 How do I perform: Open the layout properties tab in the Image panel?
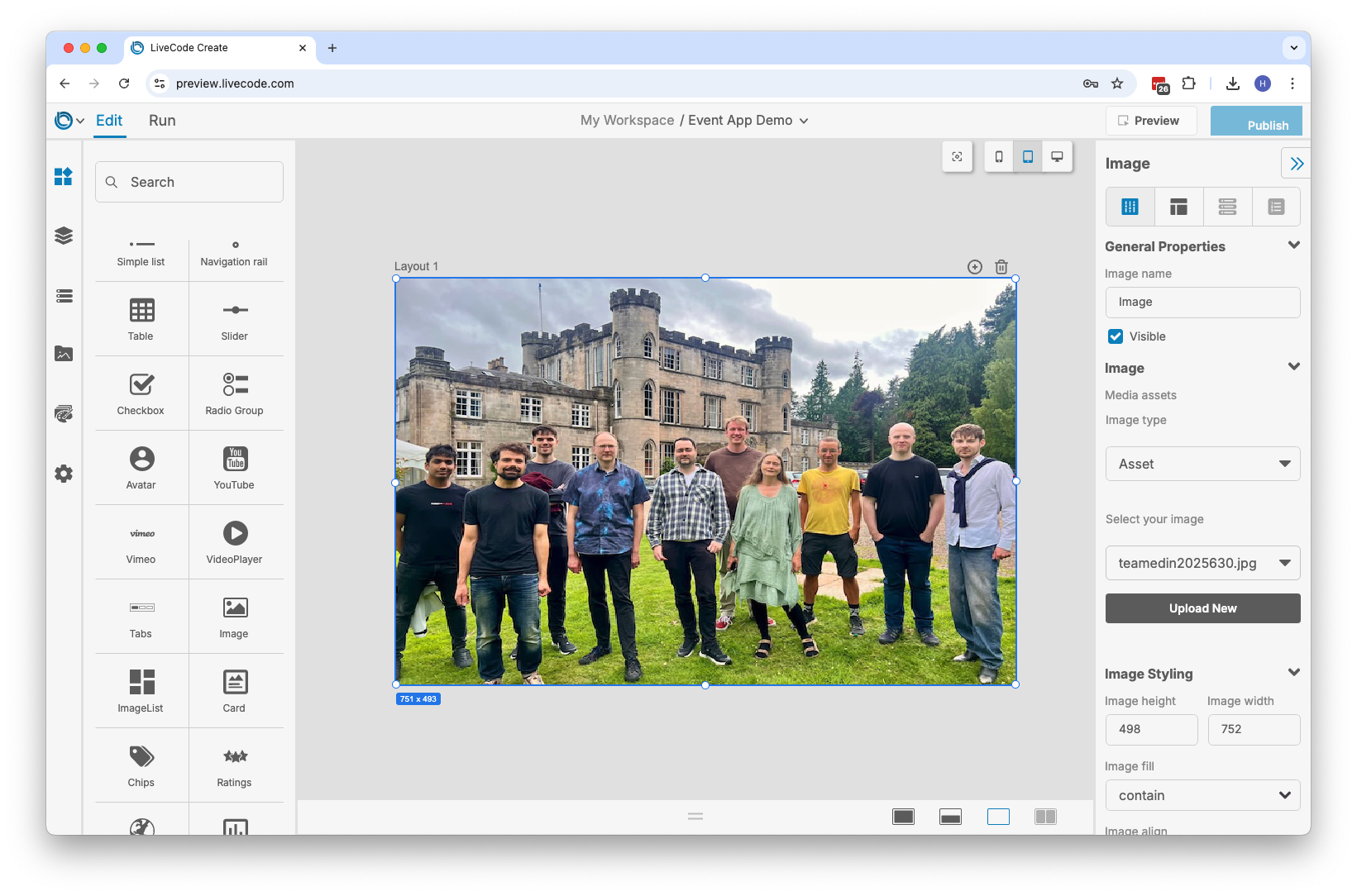(1178, 207)
